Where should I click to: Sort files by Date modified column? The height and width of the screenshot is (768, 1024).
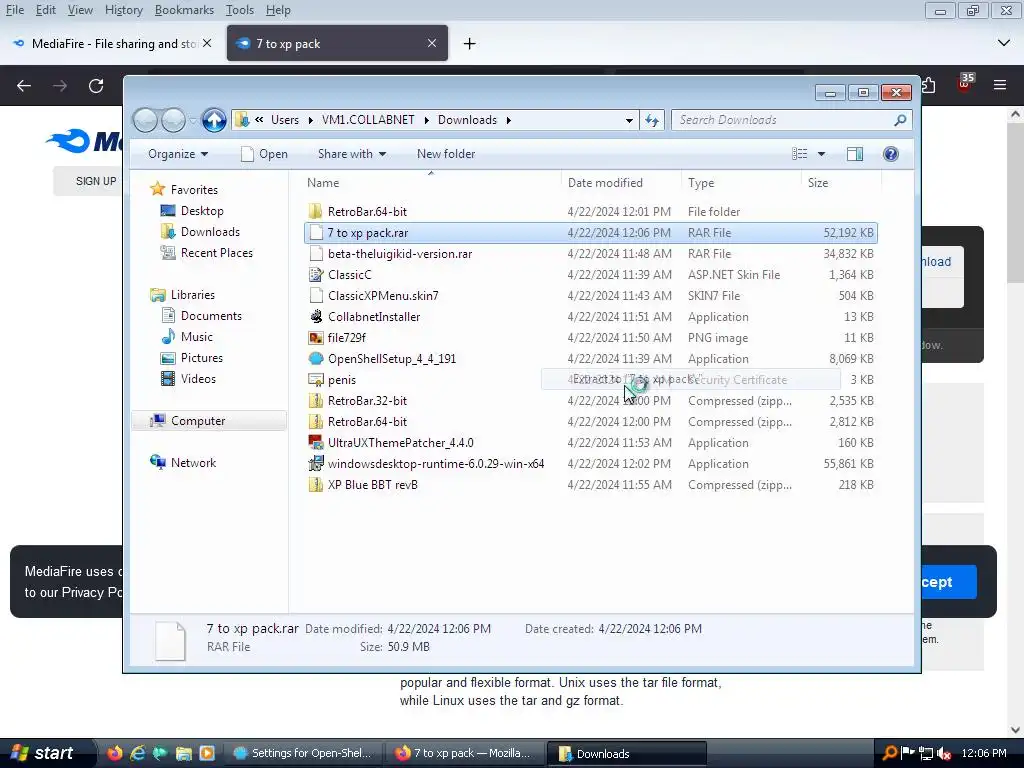click(605, 184)
